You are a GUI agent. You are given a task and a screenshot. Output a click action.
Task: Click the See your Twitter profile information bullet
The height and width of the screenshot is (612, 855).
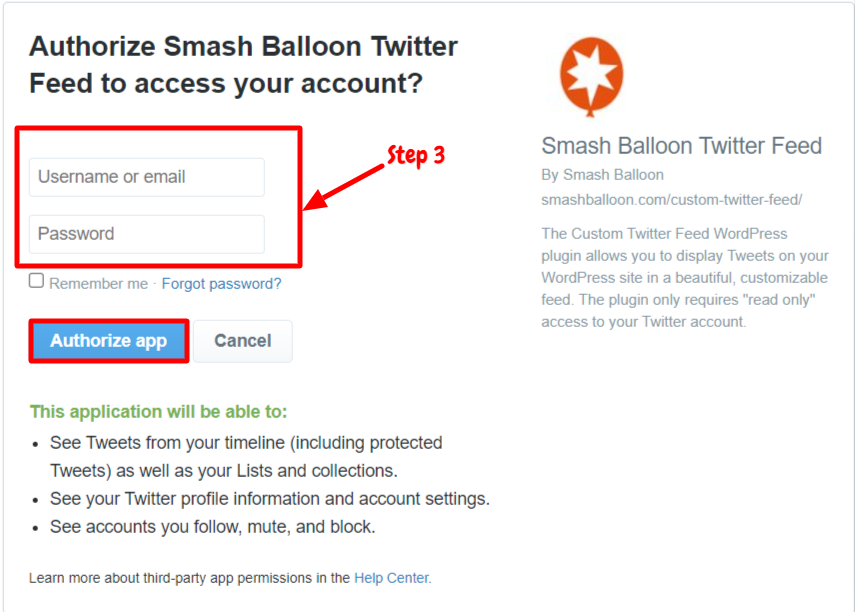click(270, 499)
